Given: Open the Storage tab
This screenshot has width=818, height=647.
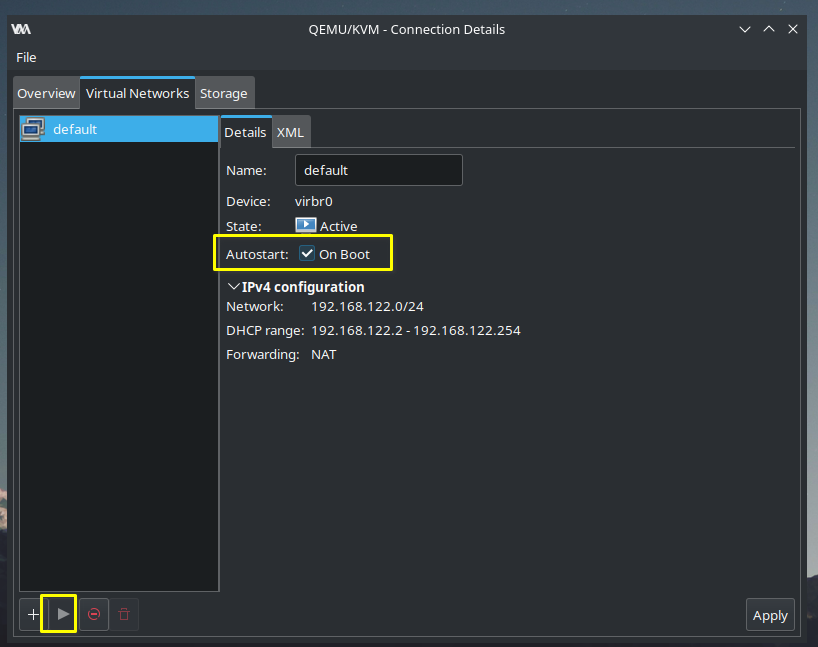Looking at the screenshot, I should [224, 93].
